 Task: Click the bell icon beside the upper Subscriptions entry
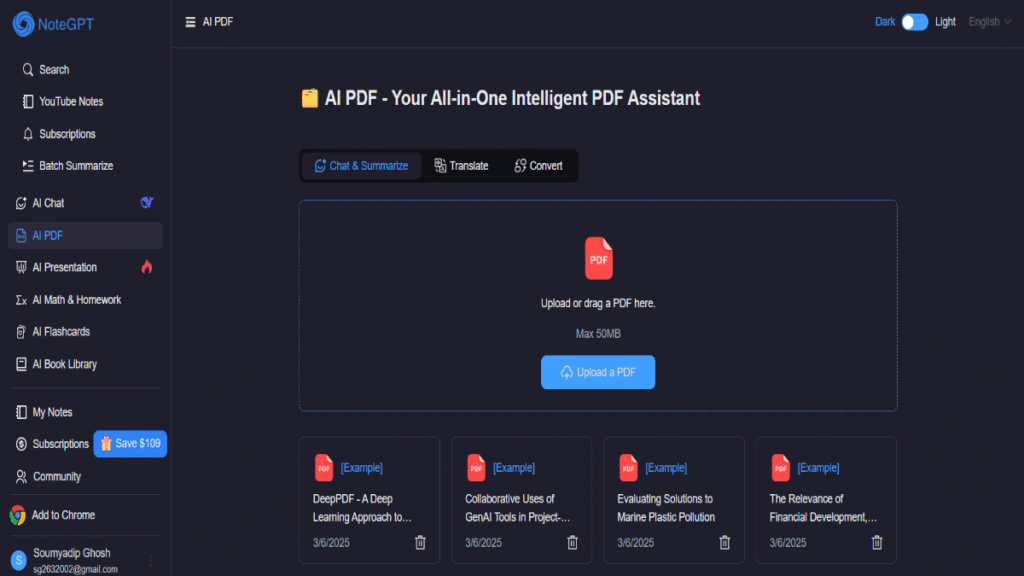[27, 134]
